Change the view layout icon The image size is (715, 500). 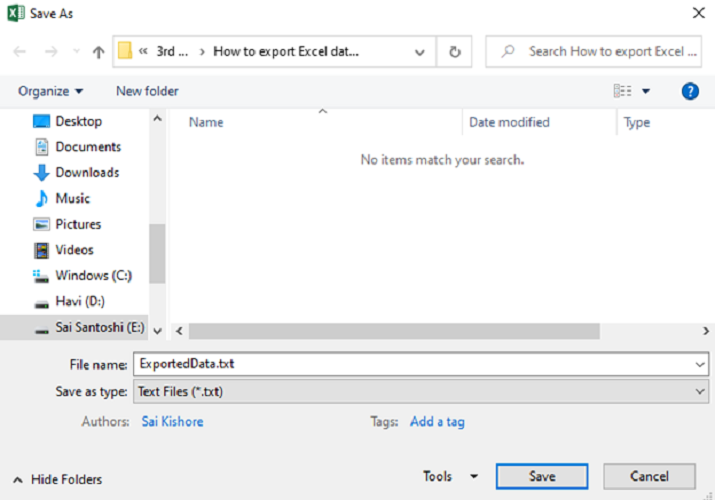click(622, 91)
